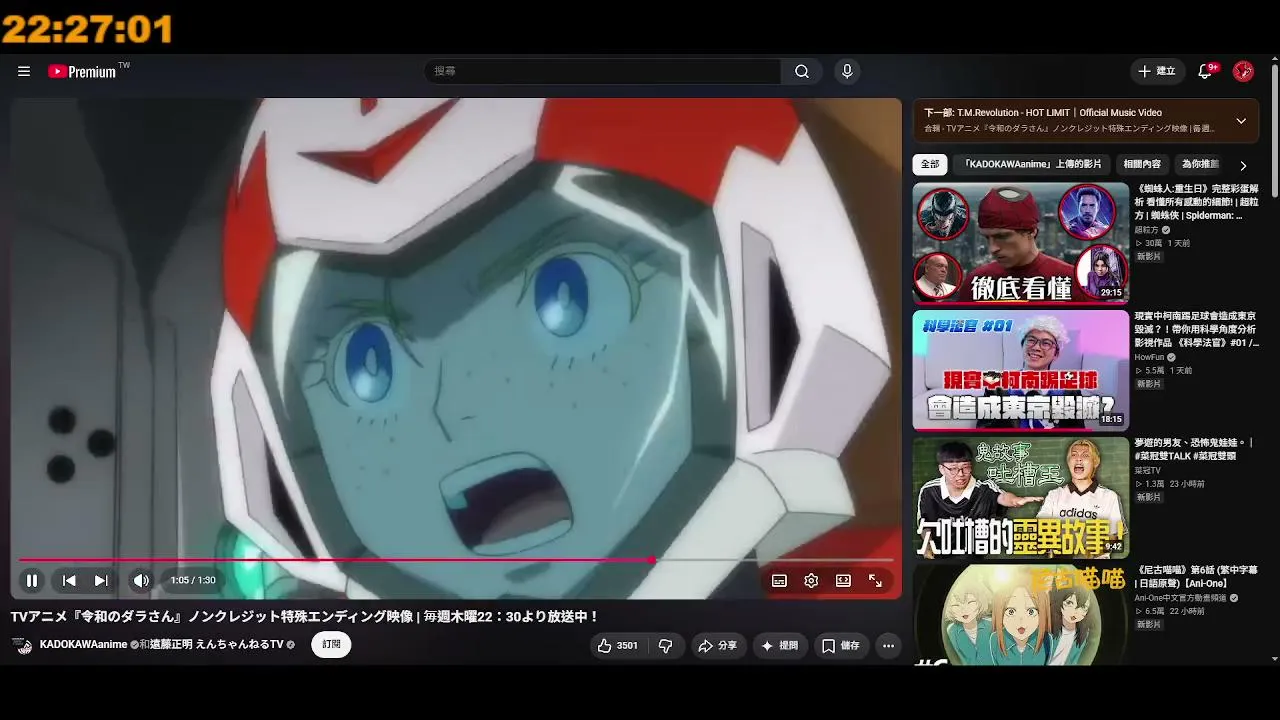Image resolution: width=1280 pixels, height=720 pixels.
Task: Start voice search with the microphone
Action: 847,72
